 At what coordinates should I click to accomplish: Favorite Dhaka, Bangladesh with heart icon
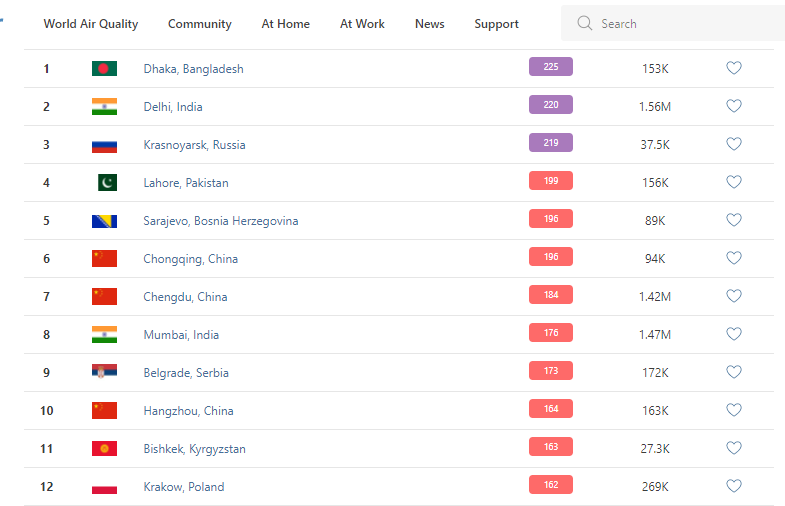coord(733,68)
